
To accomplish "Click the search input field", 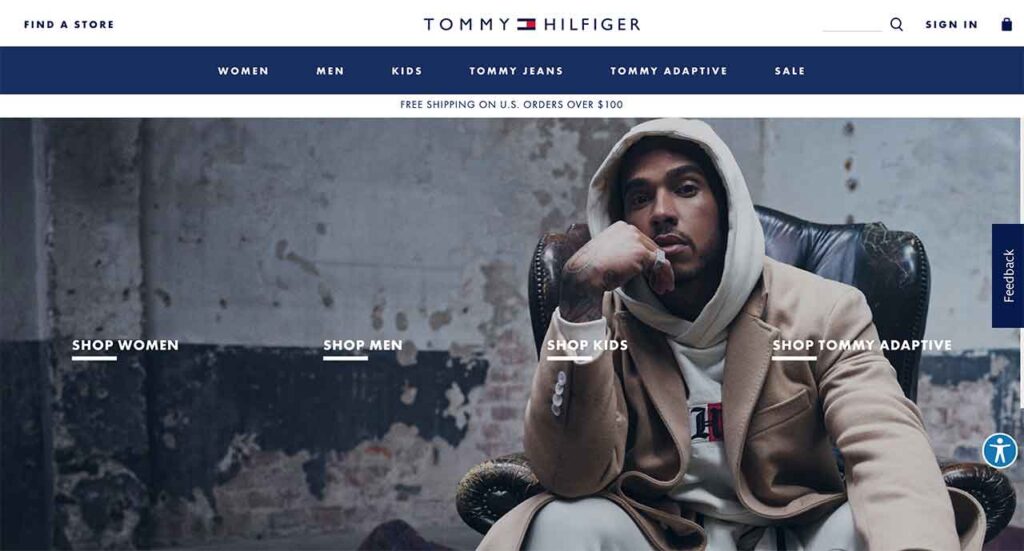I will tap(852, 25).
